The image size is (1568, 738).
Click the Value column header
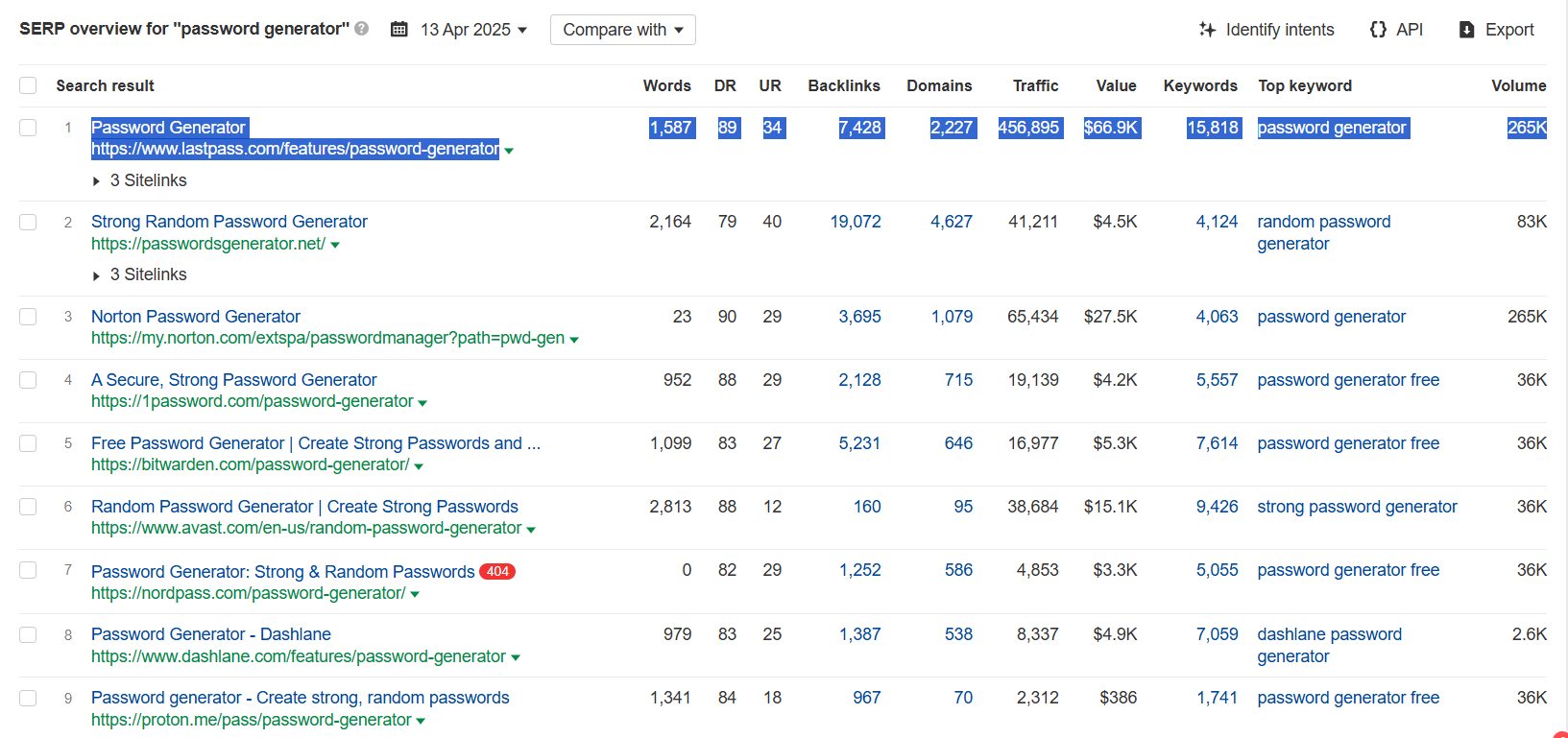click(x=1117, y=85)
